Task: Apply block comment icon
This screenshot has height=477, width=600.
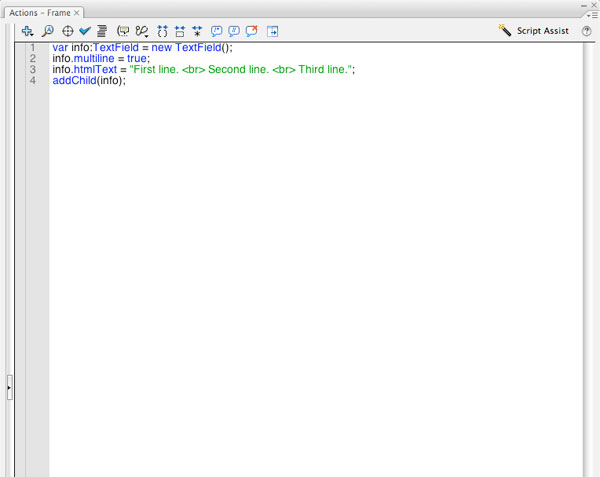Action: tap(216, 31)
